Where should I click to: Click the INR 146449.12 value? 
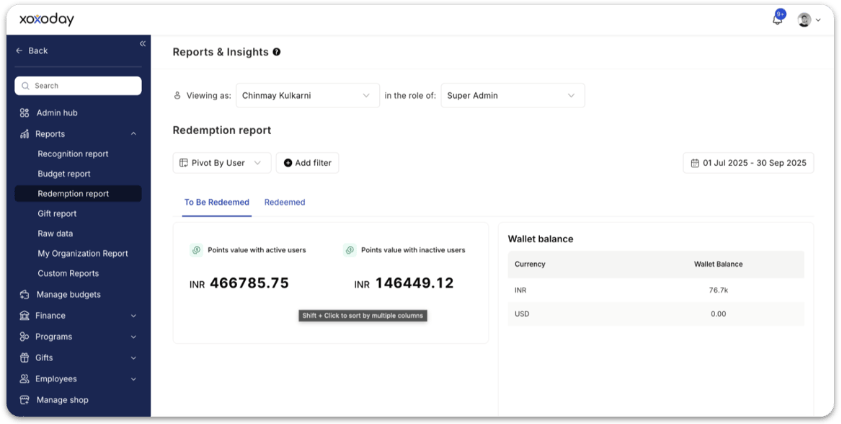(x=404, y=283)
